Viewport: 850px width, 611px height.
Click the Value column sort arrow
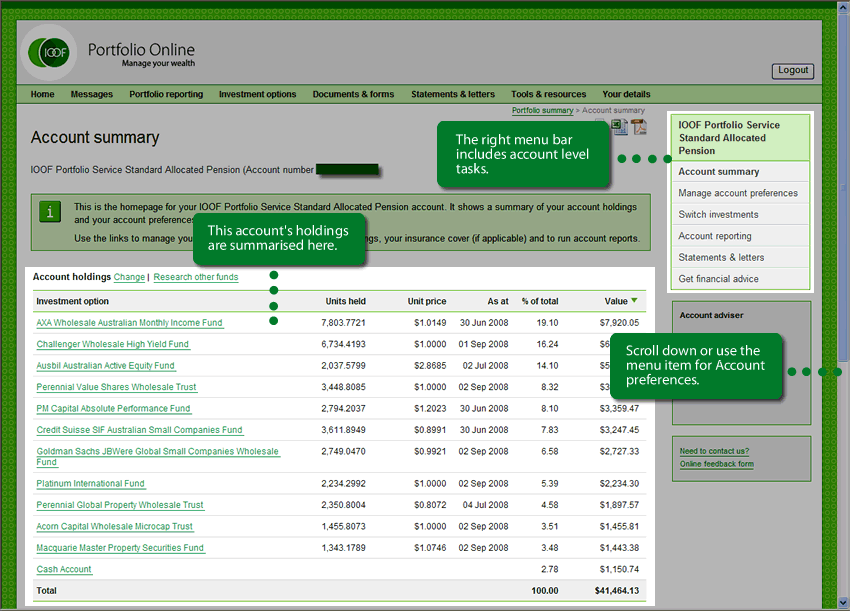pos(634,300)
